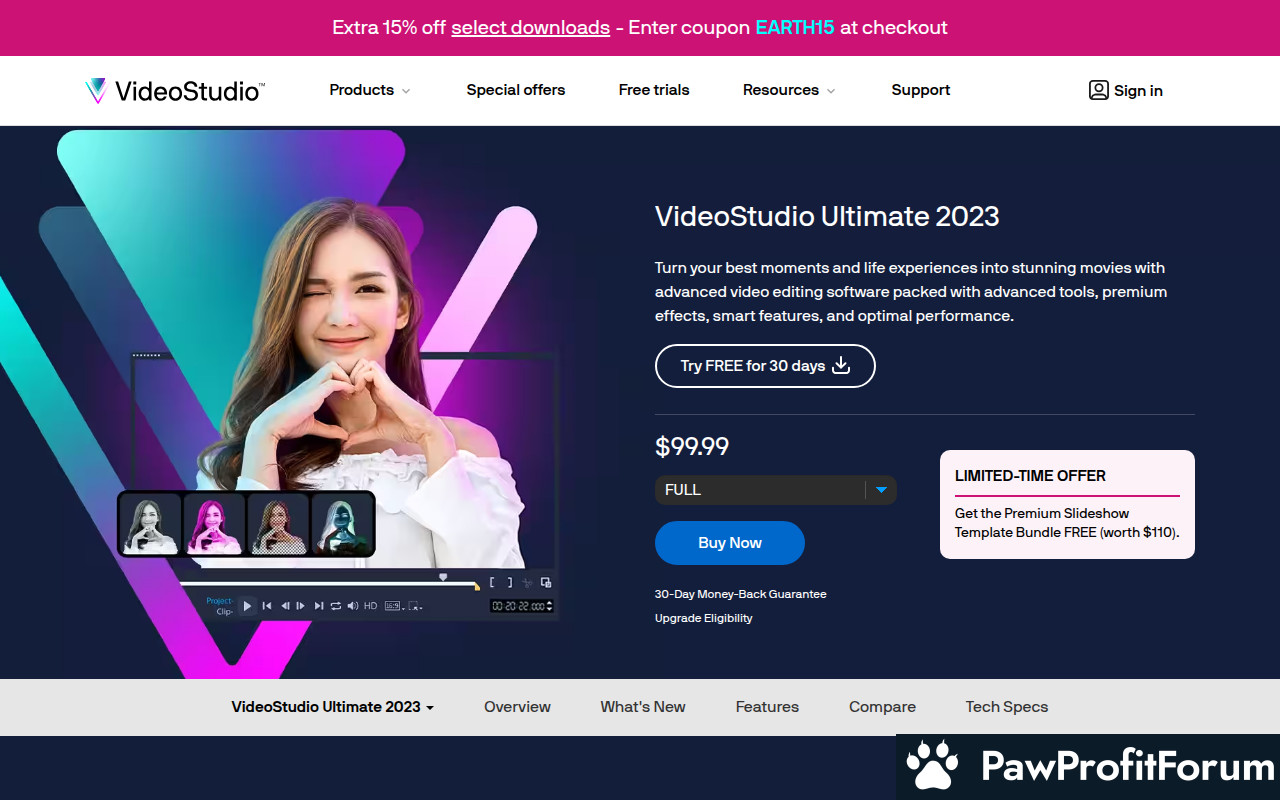1280x800 pixels.
Task: Expand the VideoStudio Ultimate 2023 sub-navigation dropdown
Action: tap(333, 707)
